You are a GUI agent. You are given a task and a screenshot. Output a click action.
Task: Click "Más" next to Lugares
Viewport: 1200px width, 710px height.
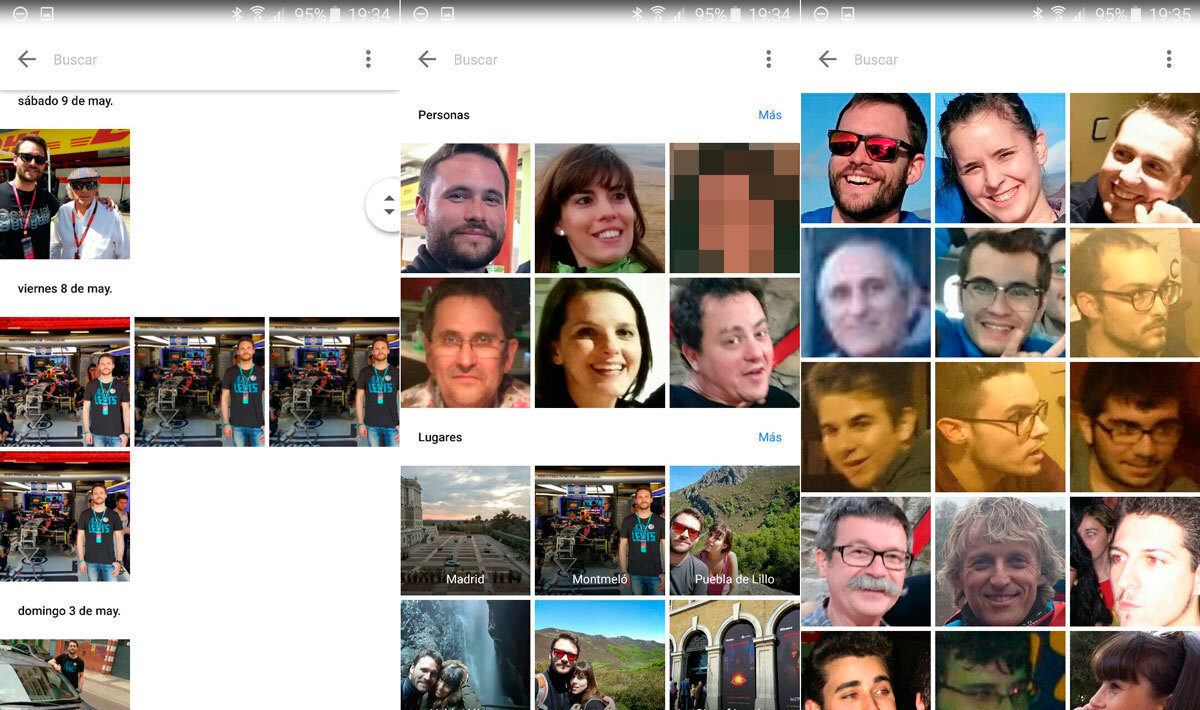pos(769,437)
